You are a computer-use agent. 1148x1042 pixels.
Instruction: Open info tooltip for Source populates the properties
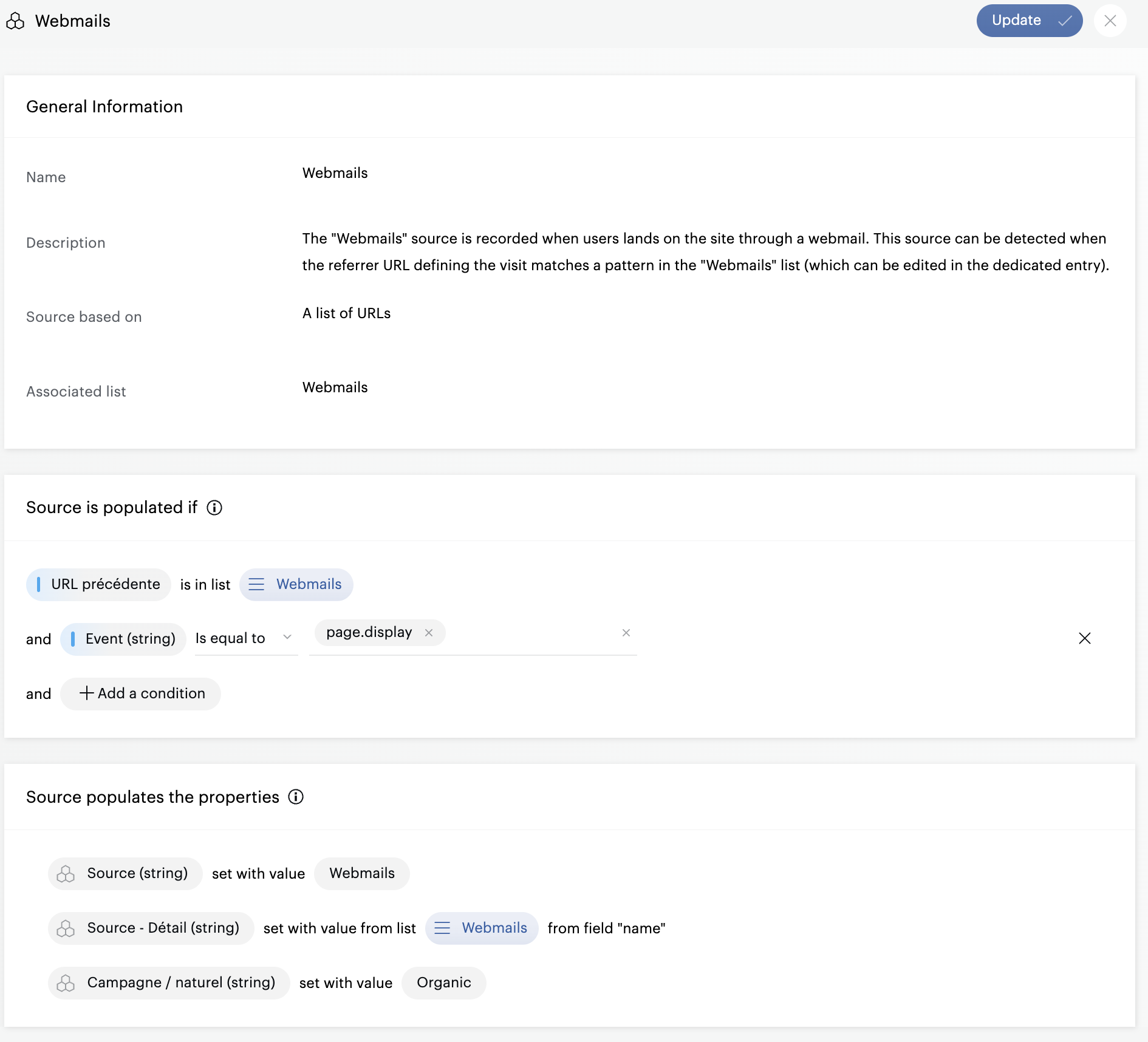(296, 797)
